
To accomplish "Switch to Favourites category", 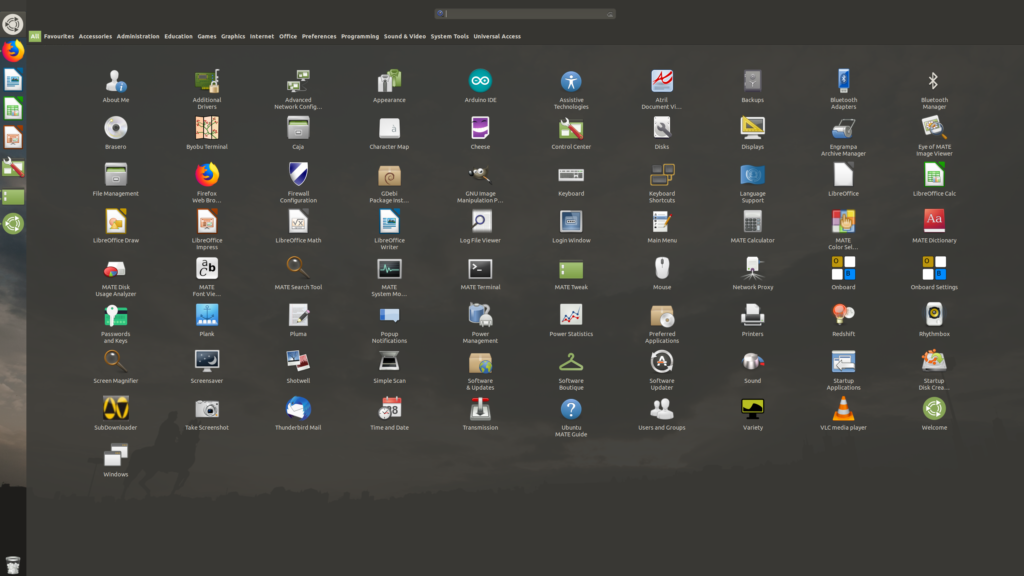I will [59, 37].
